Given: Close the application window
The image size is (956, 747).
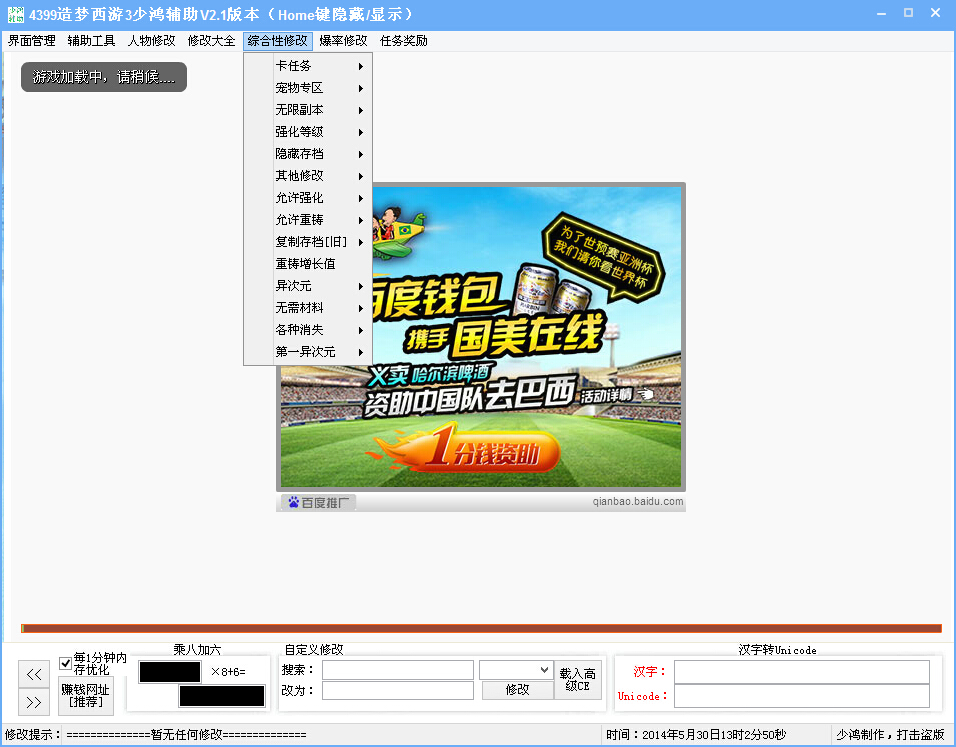Looking at the screenshot, I should click(936, 13).
